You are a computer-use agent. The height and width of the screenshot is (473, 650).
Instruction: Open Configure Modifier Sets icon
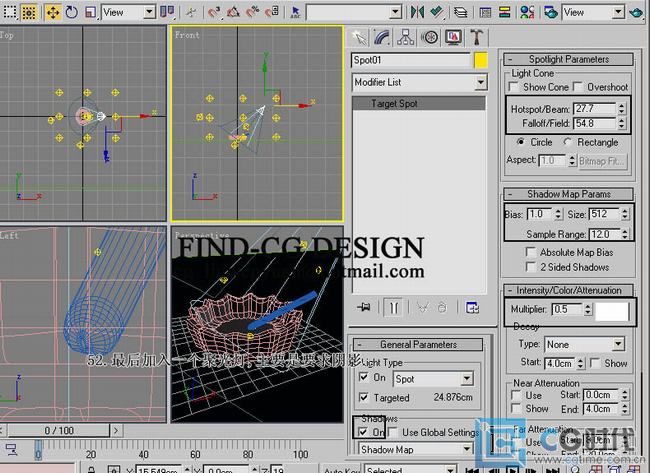click(472, 308)
